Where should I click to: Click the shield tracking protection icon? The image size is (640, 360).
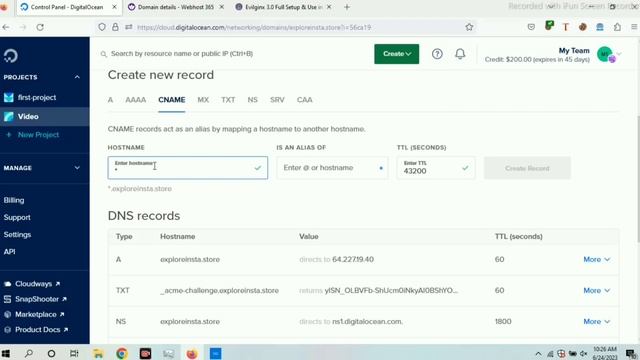pos(102,27)
